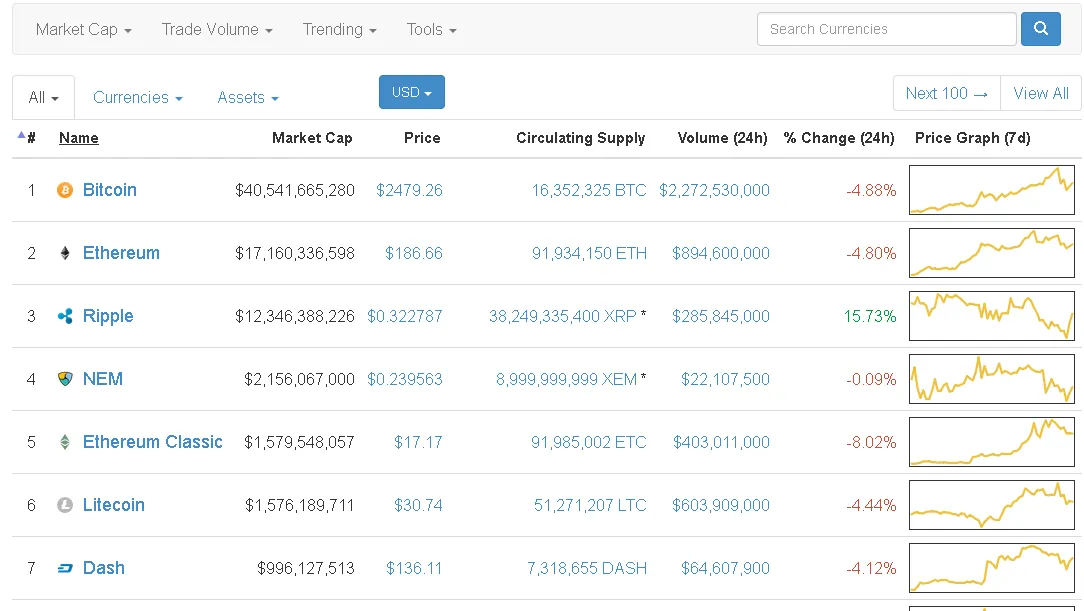Sort by Volume (24h) header
1084x611 pixels.
[x=722, y=138]
